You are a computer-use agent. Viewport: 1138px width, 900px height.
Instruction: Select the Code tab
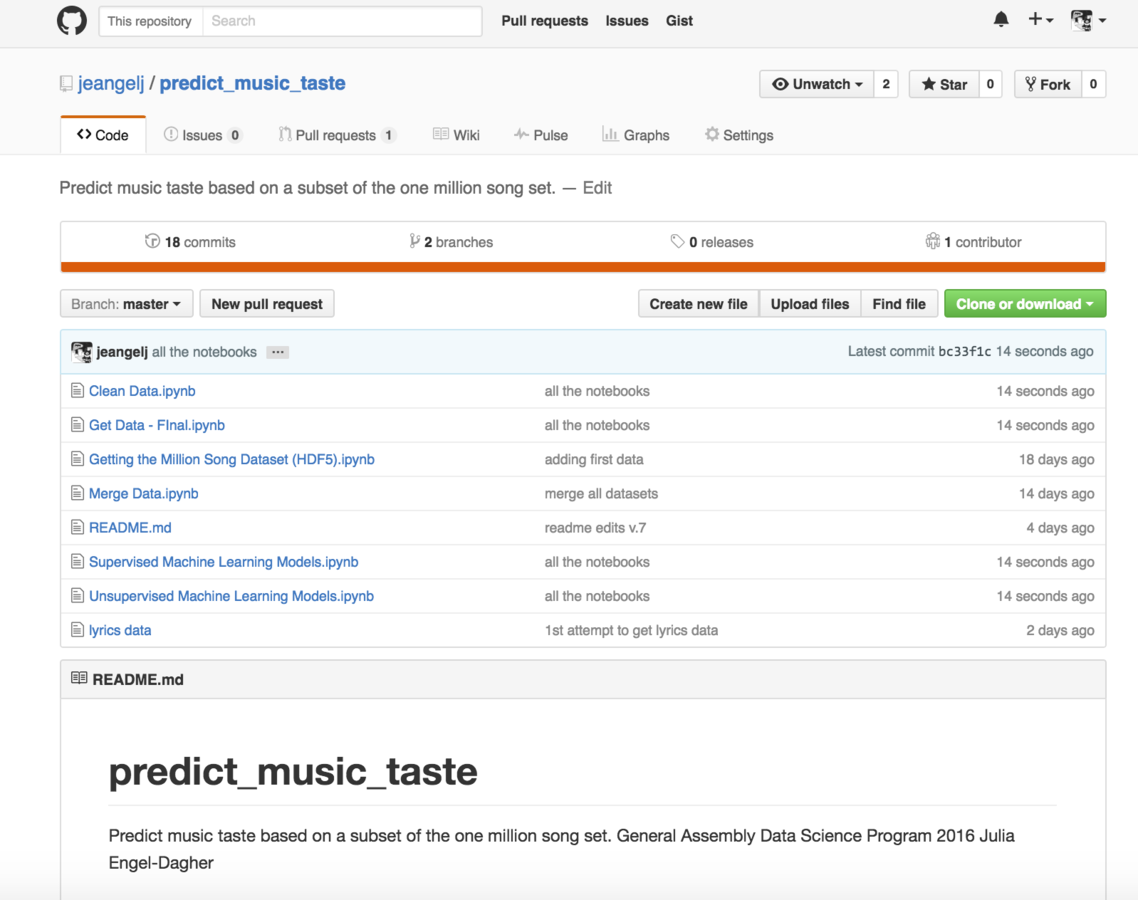pyautogui.click(x=103, y=135)
